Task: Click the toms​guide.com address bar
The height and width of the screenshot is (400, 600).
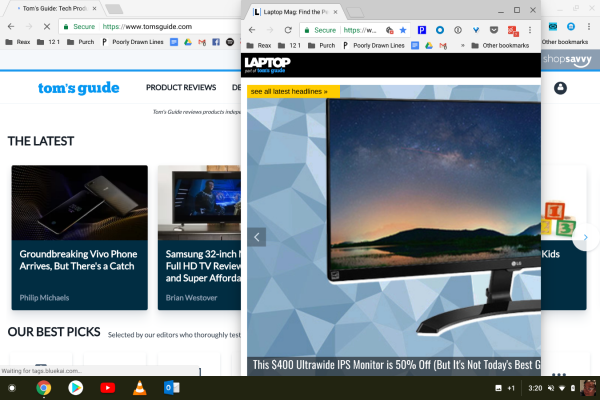Action: [x=149, y=26]
